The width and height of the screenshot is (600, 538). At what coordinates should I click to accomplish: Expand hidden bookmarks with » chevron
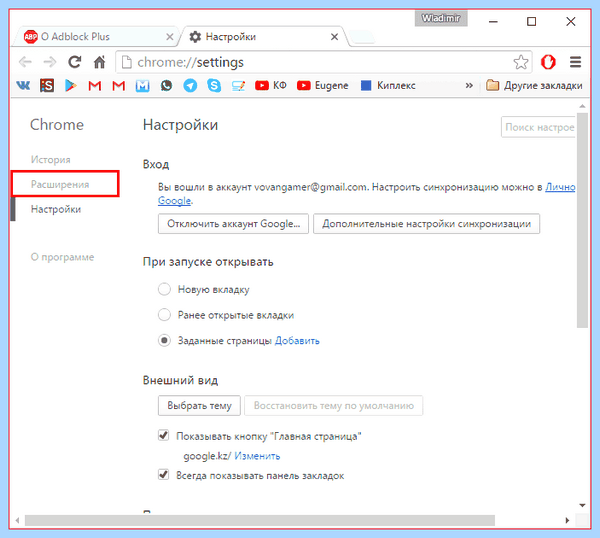(x=469, y=85)
